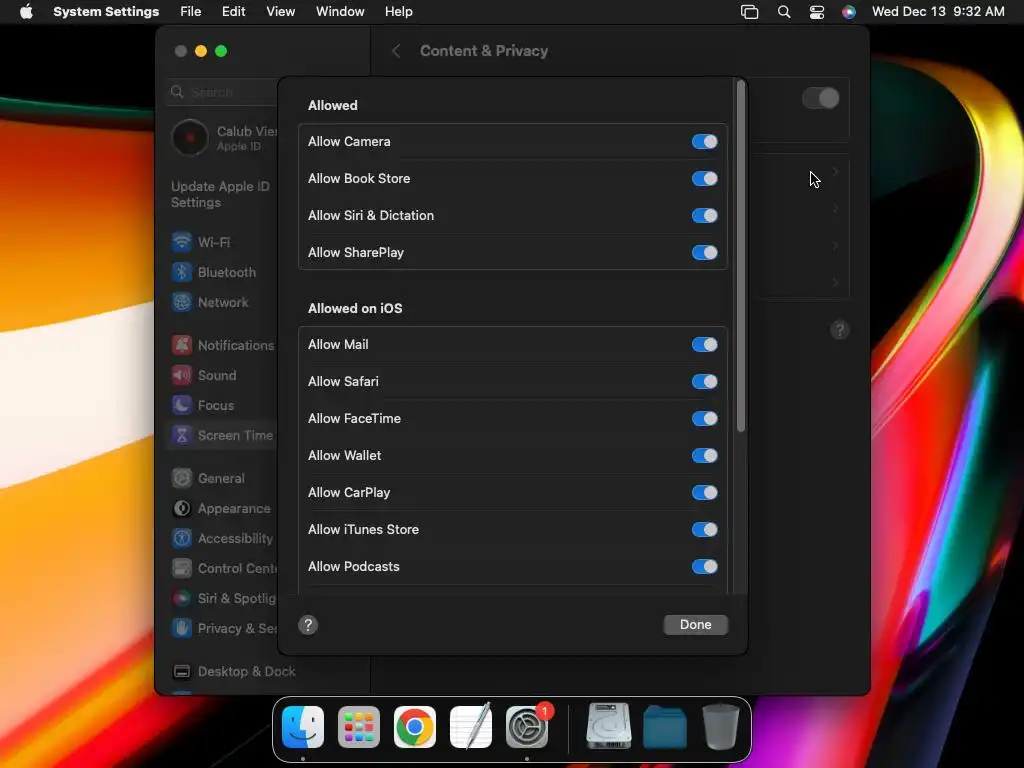Open Privacy & Security hand icon
The image size is (1024, 768).
[x=182, y=628]
